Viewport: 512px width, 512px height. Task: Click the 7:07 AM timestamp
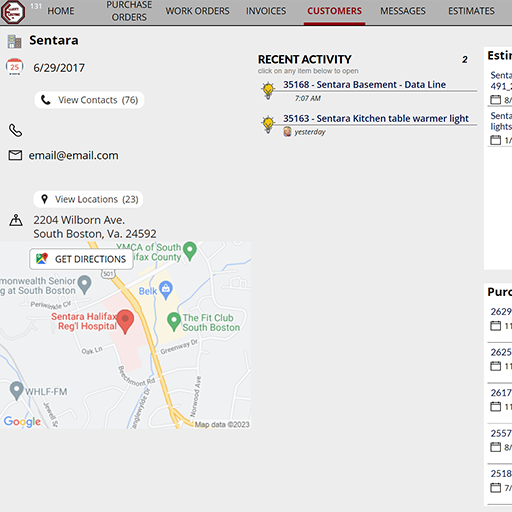tap(308, 99)
